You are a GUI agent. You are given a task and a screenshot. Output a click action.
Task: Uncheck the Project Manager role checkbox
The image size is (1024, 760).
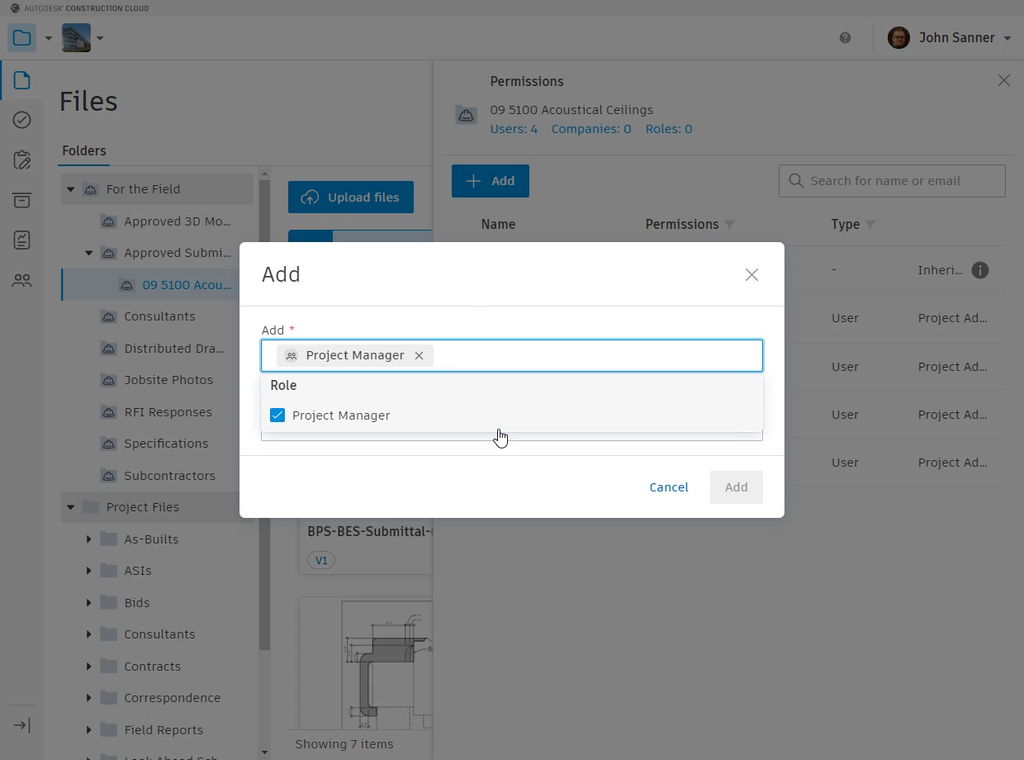pyautogui.click(x=278, y=415)
